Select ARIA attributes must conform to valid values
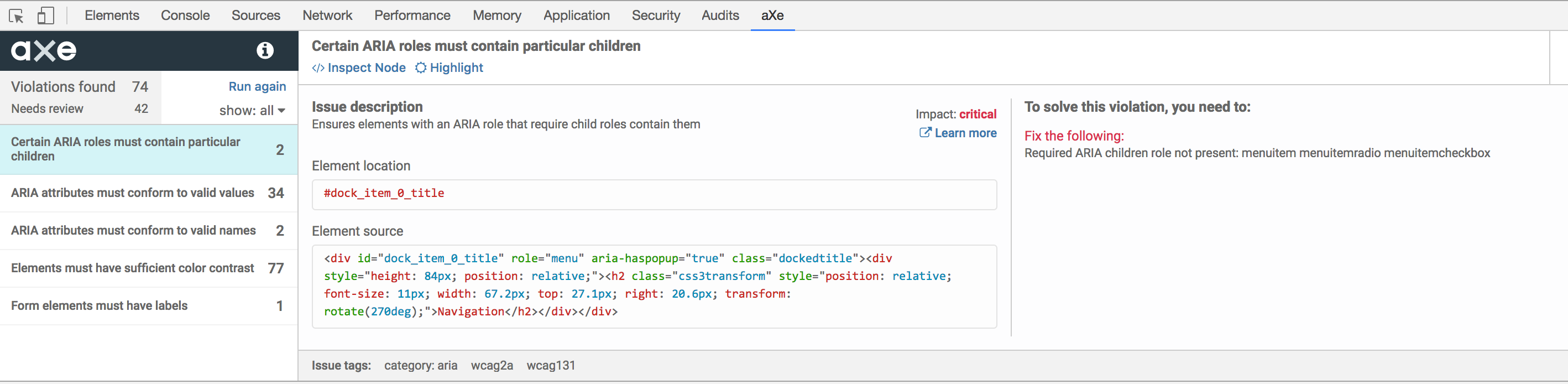This screenshot has height=384, width=1568. [149, 193]
